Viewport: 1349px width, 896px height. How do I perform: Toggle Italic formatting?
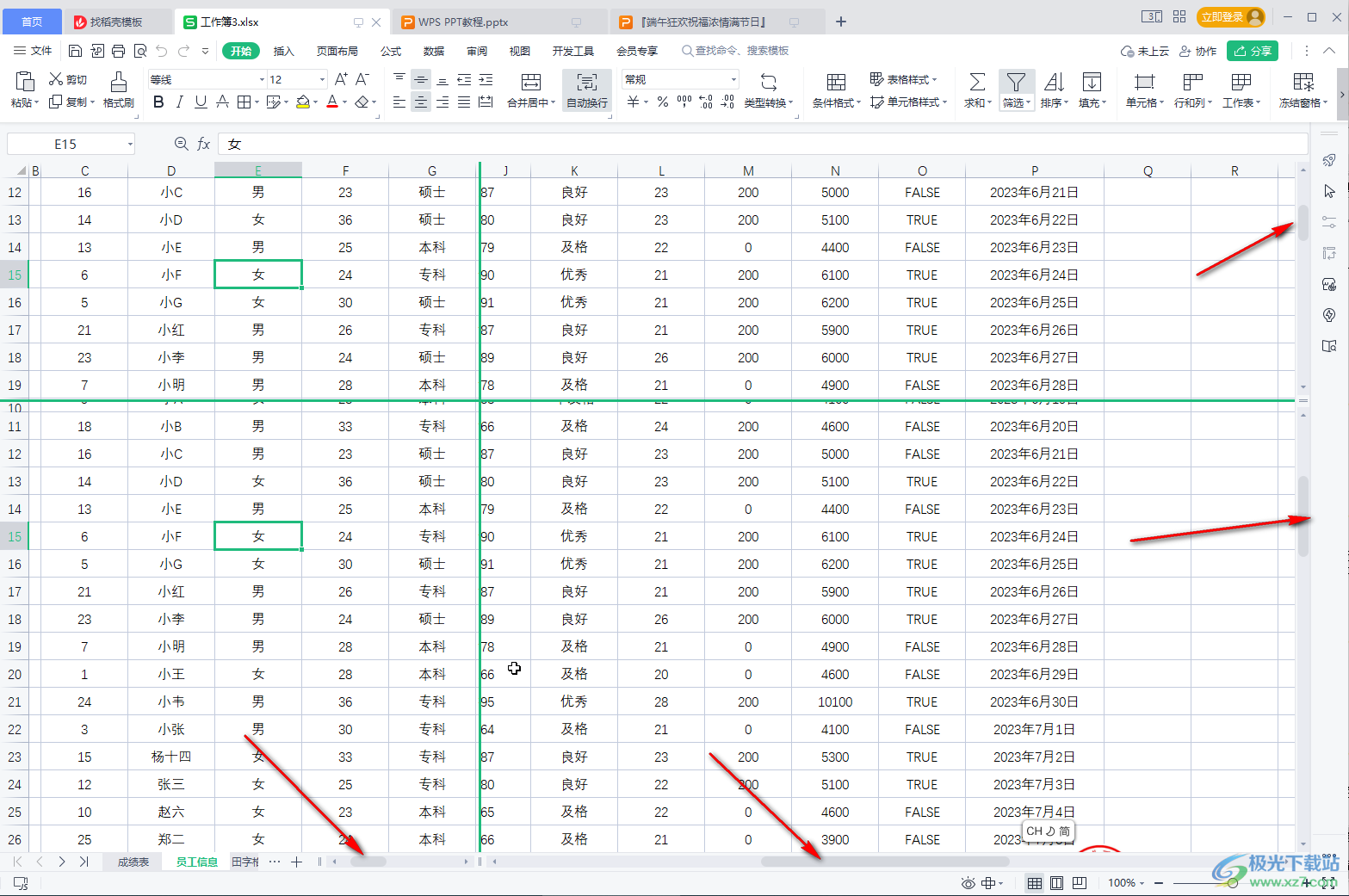179,102
